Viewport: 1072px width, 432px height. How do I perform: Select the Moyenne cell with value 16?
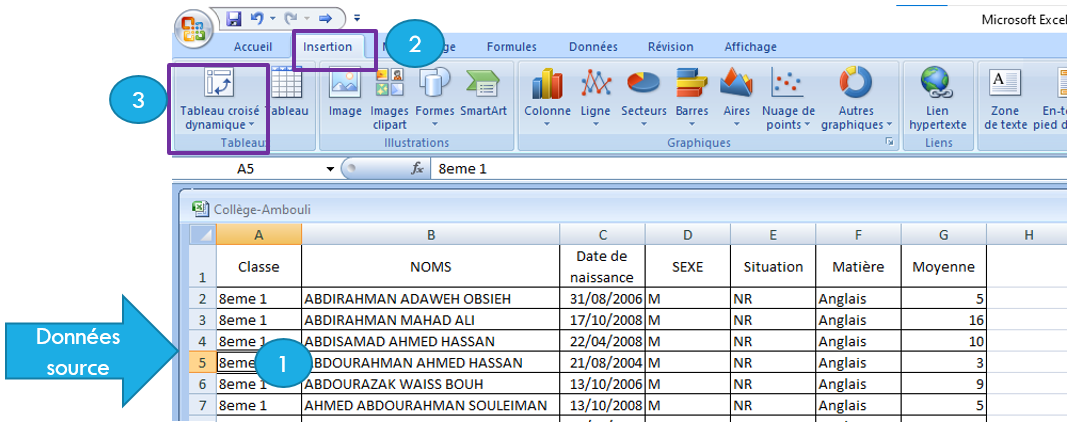943,320
